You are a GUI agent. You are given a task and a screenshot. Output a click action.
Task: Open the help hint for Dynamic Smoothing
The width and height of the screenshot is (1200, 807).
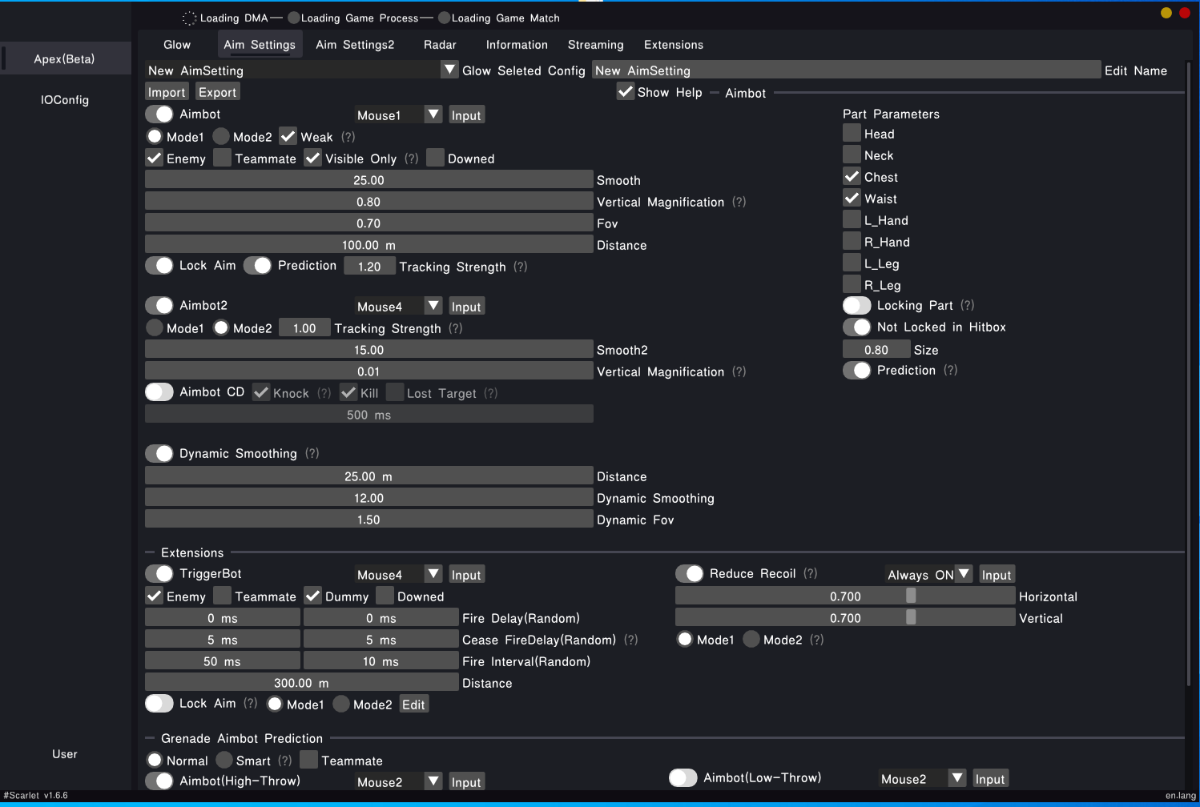pos(312,454)
